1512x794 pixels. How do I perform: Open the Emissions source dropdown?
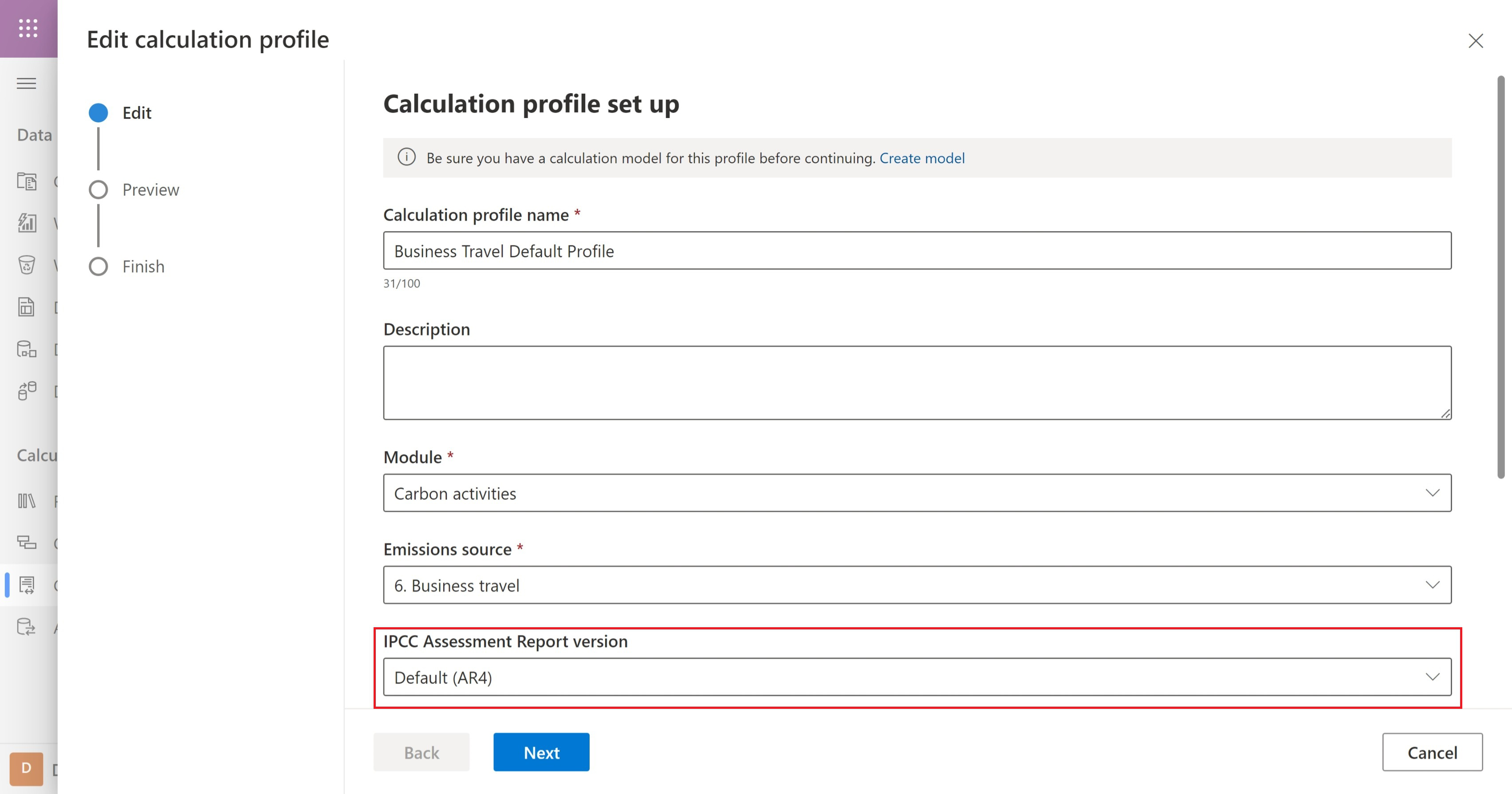click(x=917, y=585)
